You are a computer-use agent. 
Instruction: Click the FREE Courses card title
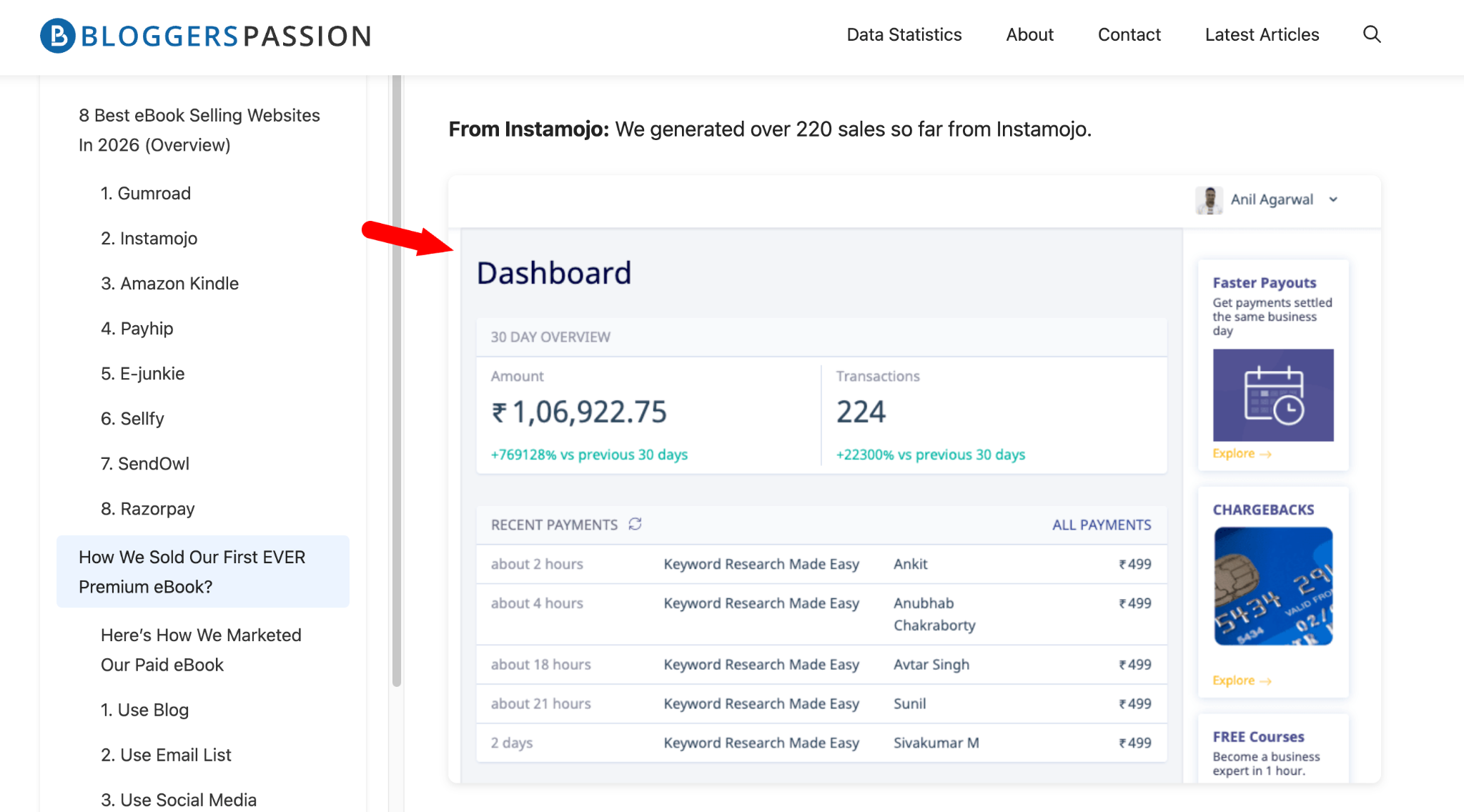pos(1258,736)
